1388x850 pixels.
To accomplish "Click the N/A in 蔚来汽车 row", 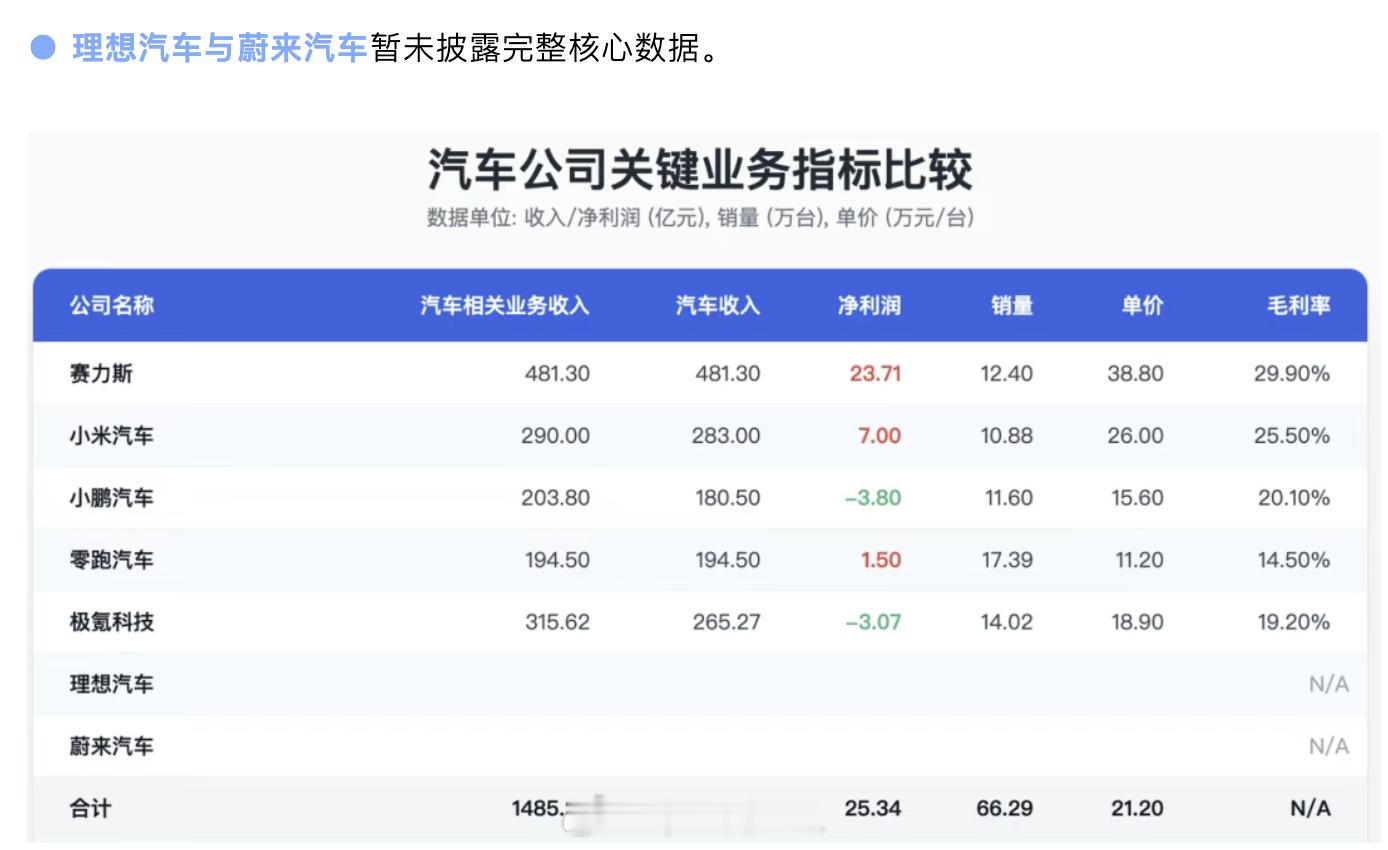I will tap(1329, 746).
